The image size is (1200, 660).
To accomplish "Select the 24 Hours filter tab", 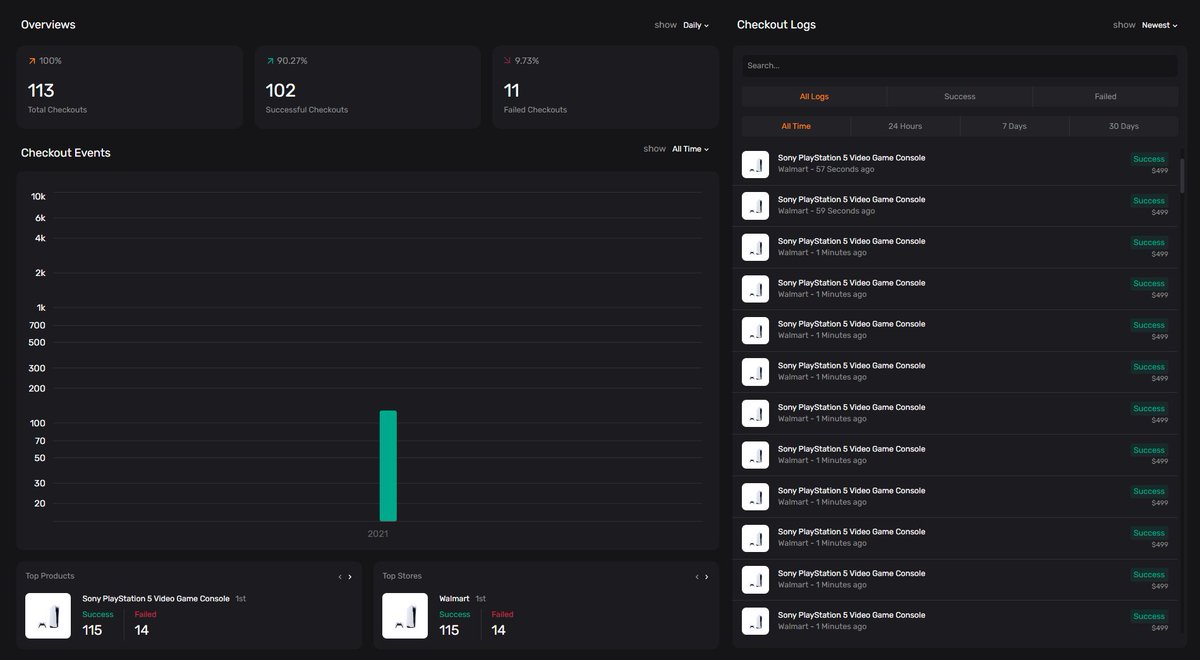I will 905,127.
